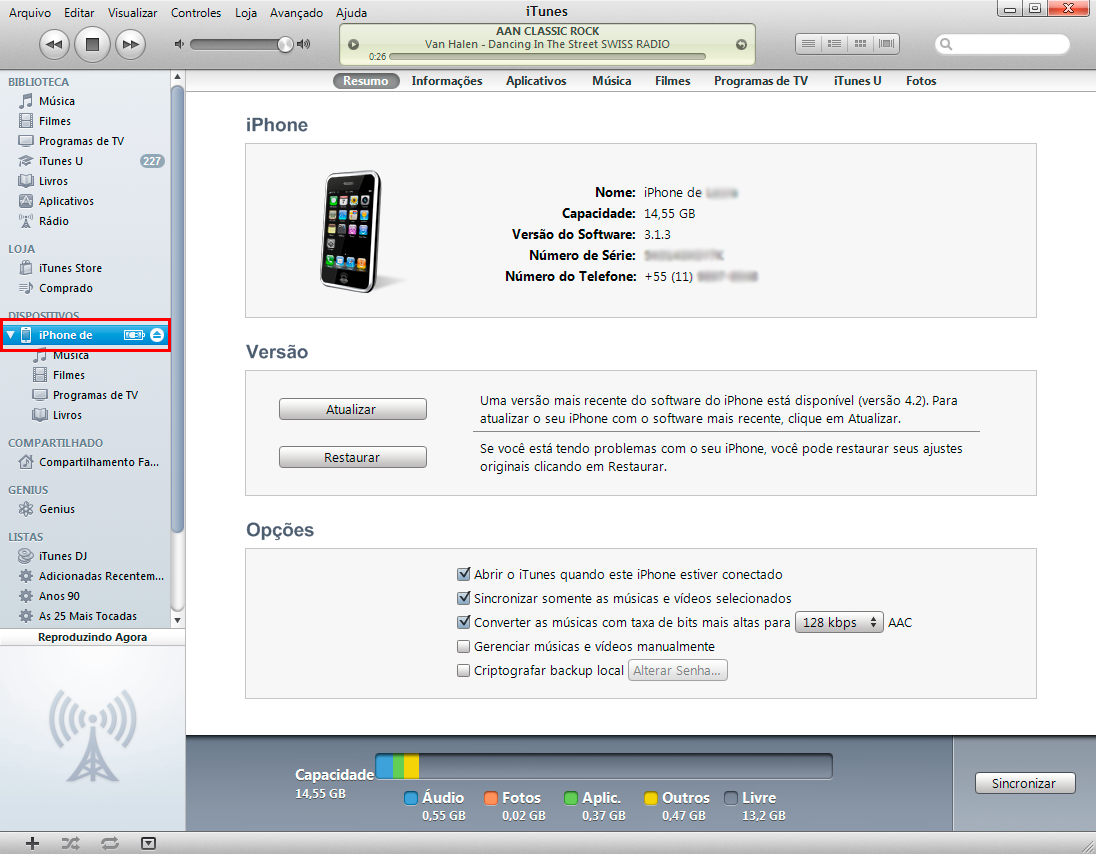
Task: Click the disabled Alterar Senha button
Action: (x=677, y=670)
